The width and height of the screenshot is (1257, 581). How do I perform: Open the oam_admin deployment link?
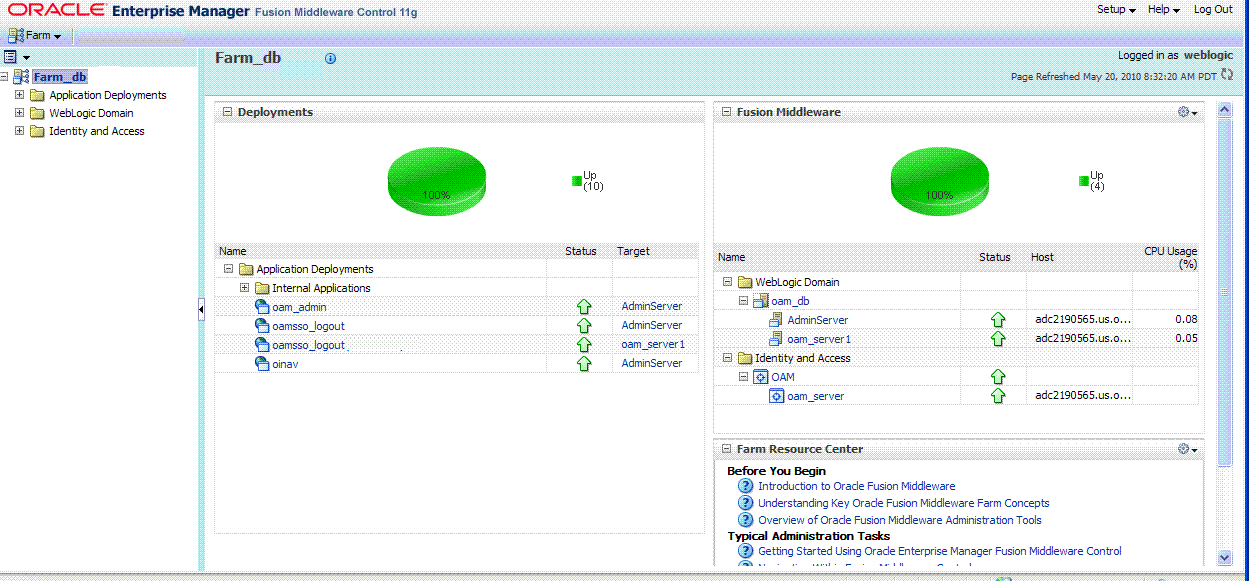299,307
